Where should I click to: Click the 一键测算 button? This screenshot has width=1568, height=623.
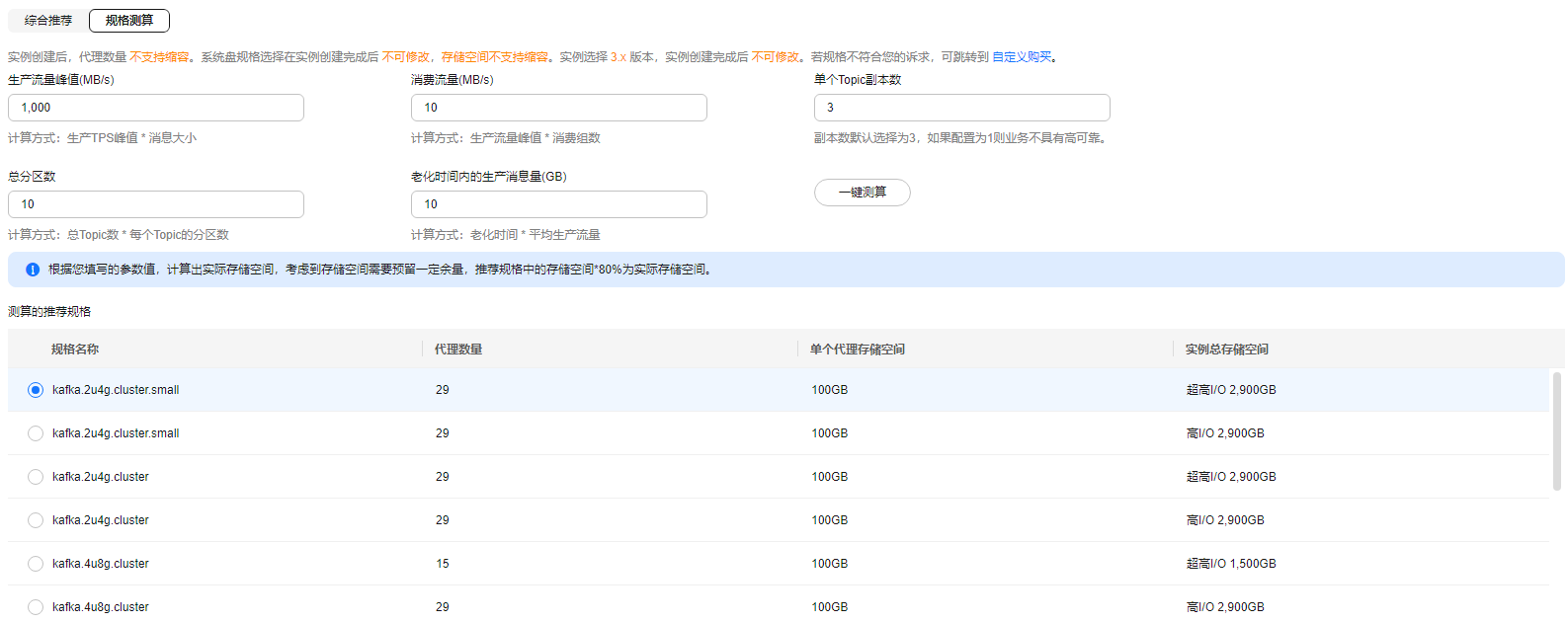point(863,193)
